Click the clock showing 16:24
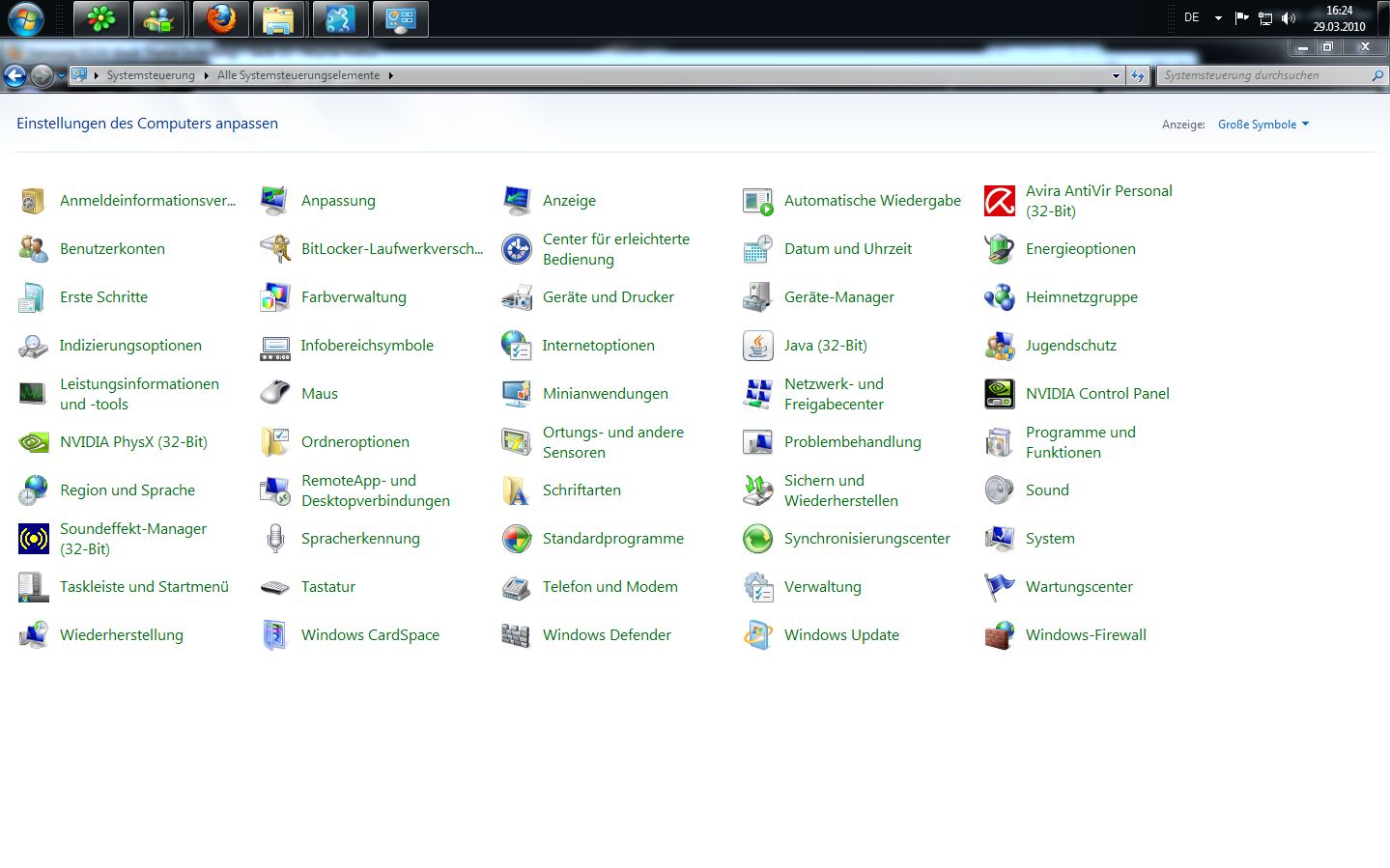 1339,11
